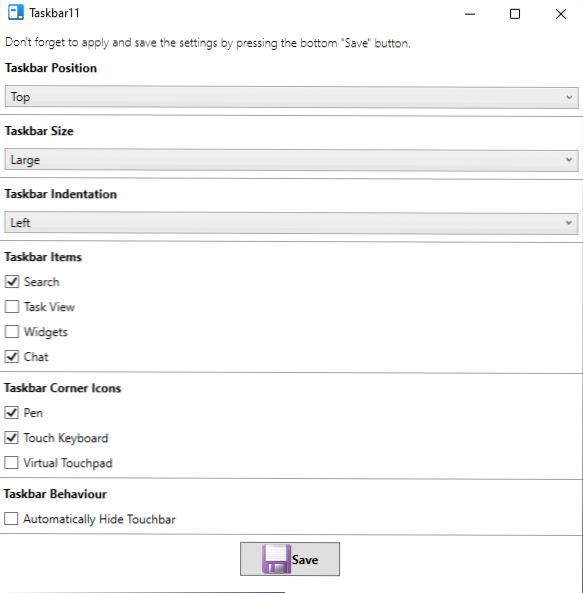Click the 'Don't forget to apply' reminder text
The height and width of the screenshot is (593, 583).
(208, 43)
